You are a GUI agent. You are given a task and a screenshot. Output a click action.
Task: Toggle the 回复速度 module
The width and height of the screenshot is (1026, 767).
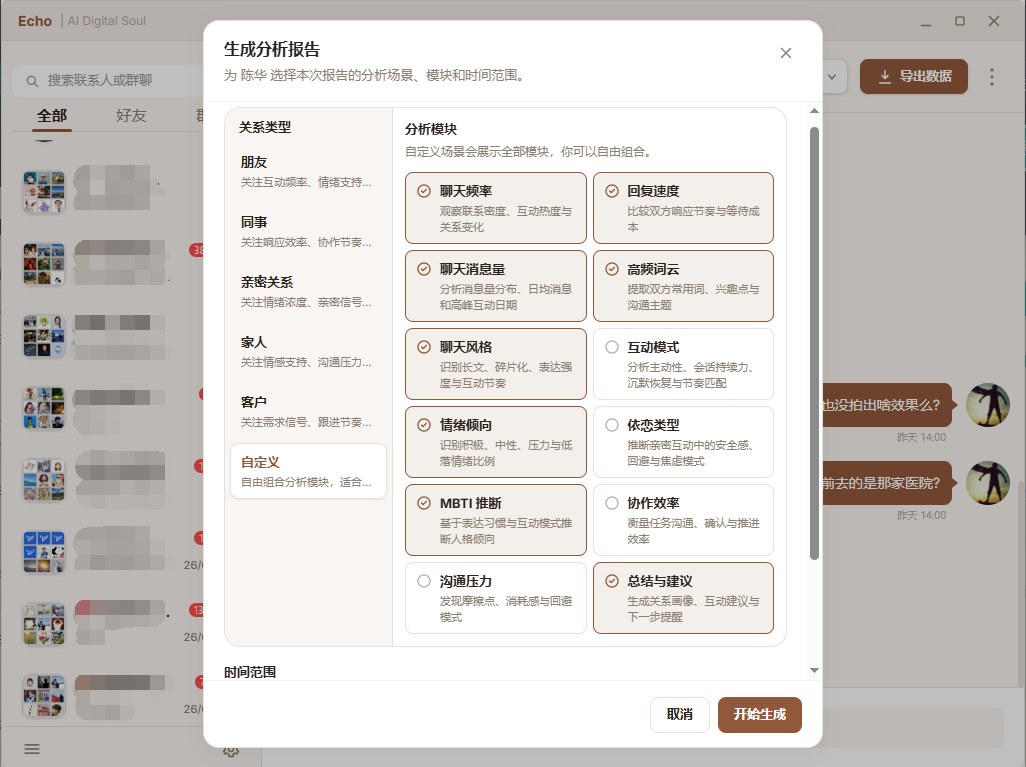[x=683, y=208]
